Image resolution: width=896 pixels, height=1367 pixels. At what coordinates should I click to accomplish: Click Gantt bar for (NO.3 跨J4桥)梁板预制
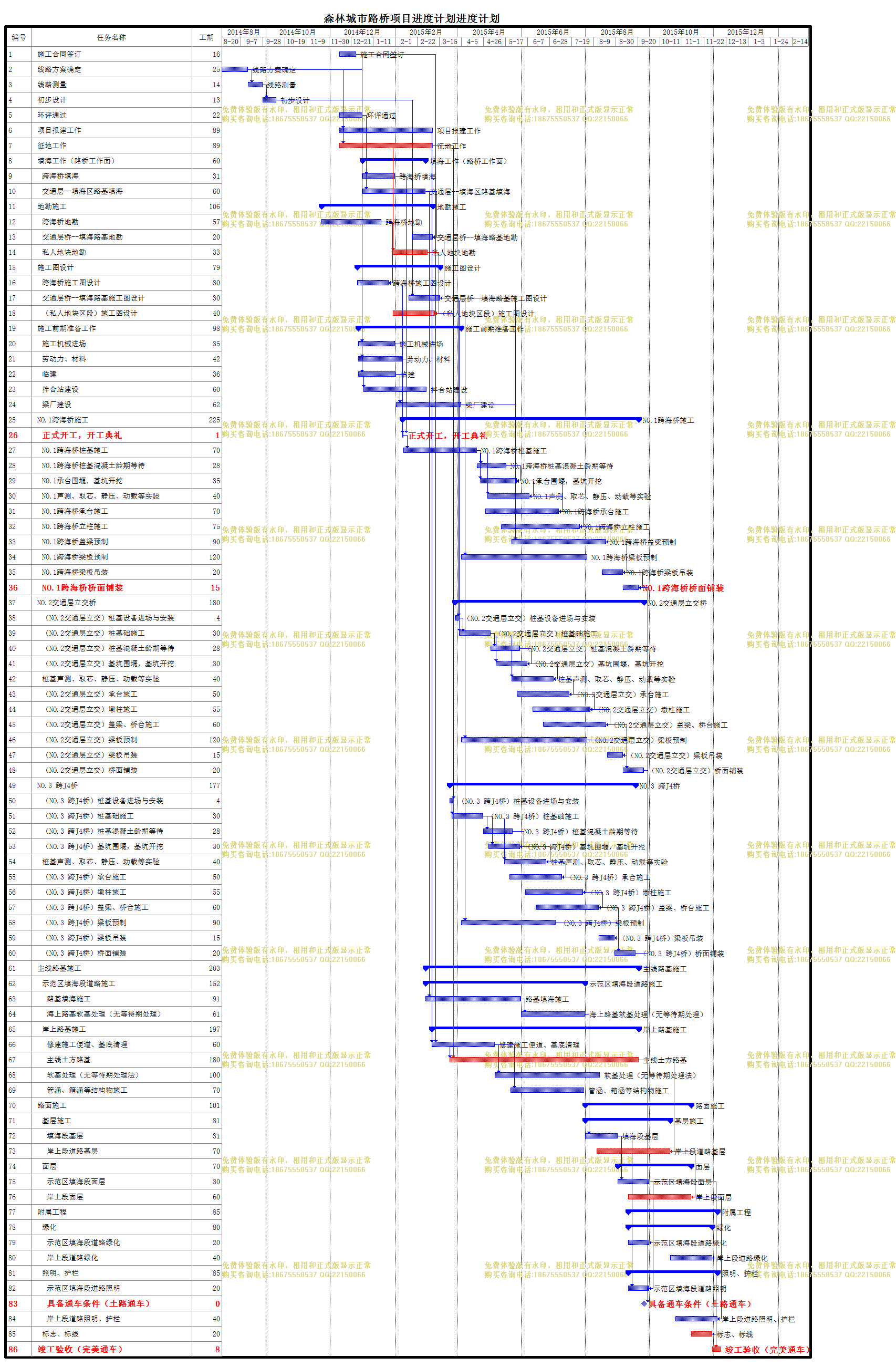[x=508, y=923]
